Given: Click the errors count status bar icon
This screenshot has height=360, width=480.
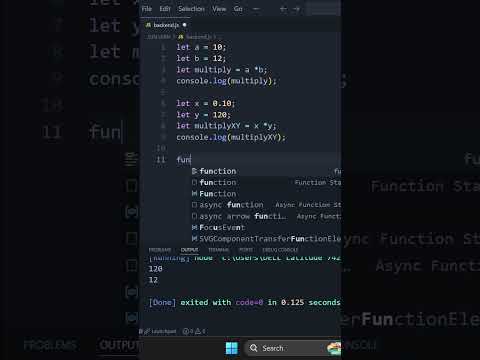Looking at the screenshot, I should click(187, 331).
